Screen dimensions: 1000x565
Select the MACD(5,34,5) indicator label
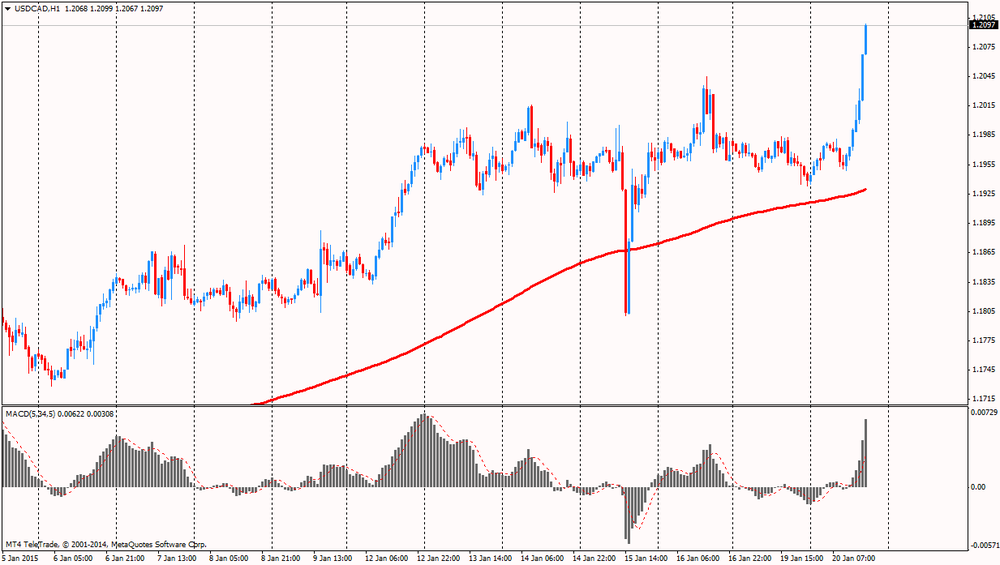click(x=30, y=413)
